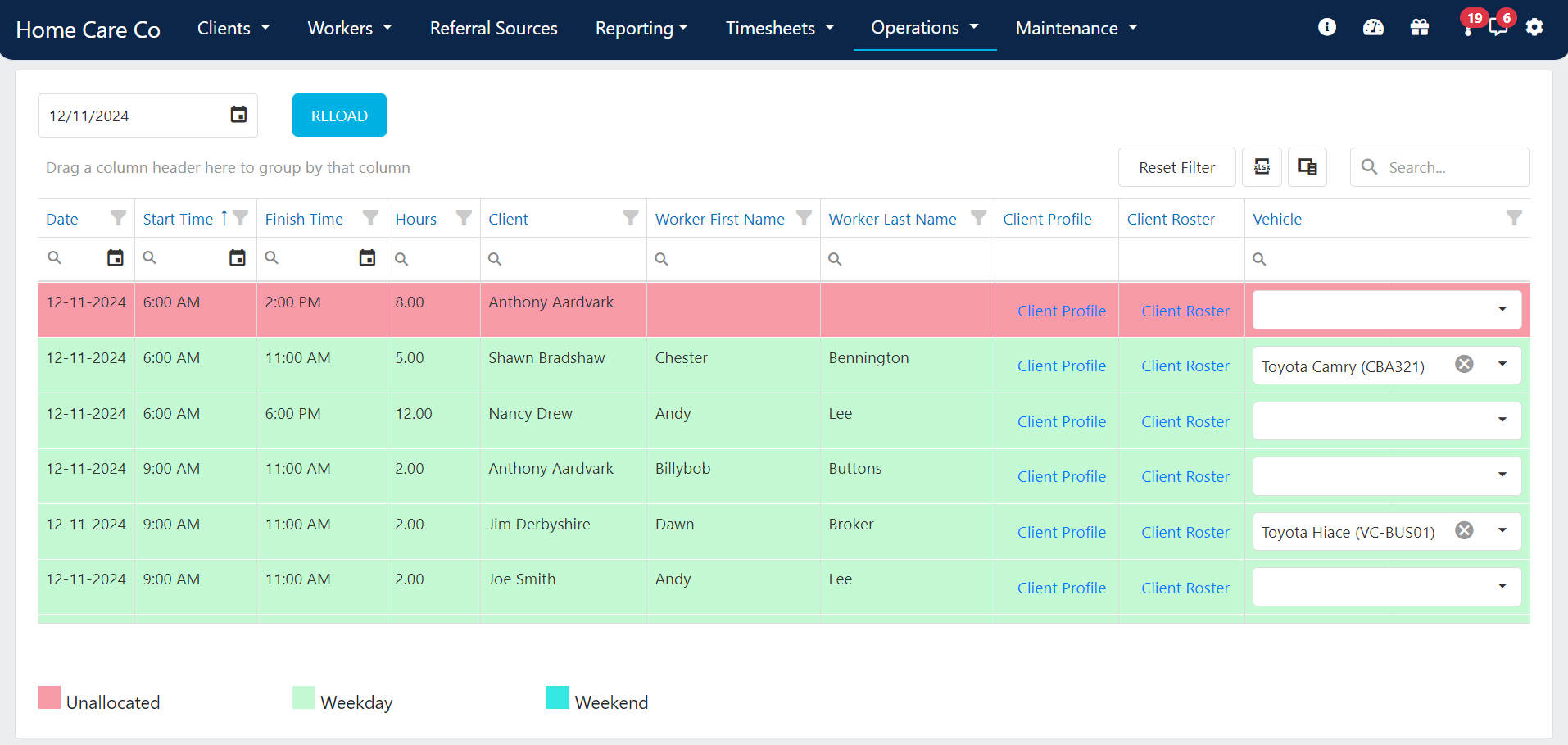
Task: Go to Home Care Co home
Action: tap(88, 30)
